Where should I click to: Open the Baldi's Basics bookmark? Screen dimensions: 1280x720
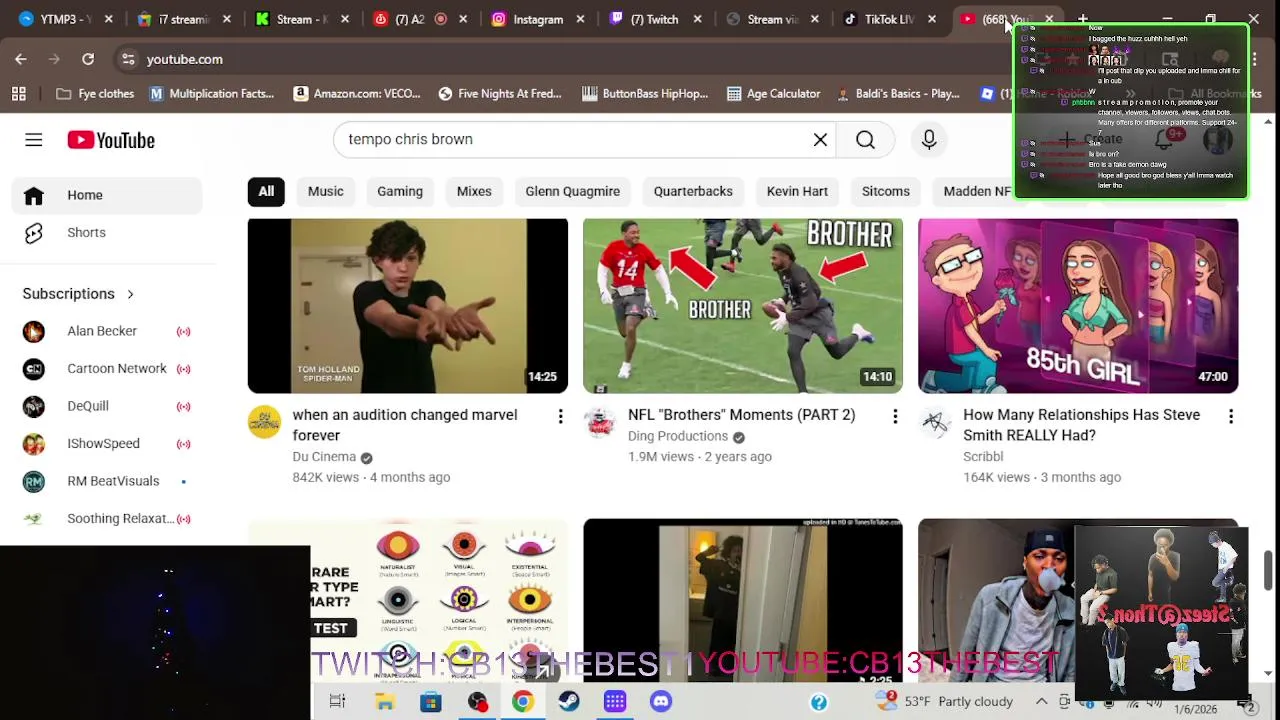point(896,94)
